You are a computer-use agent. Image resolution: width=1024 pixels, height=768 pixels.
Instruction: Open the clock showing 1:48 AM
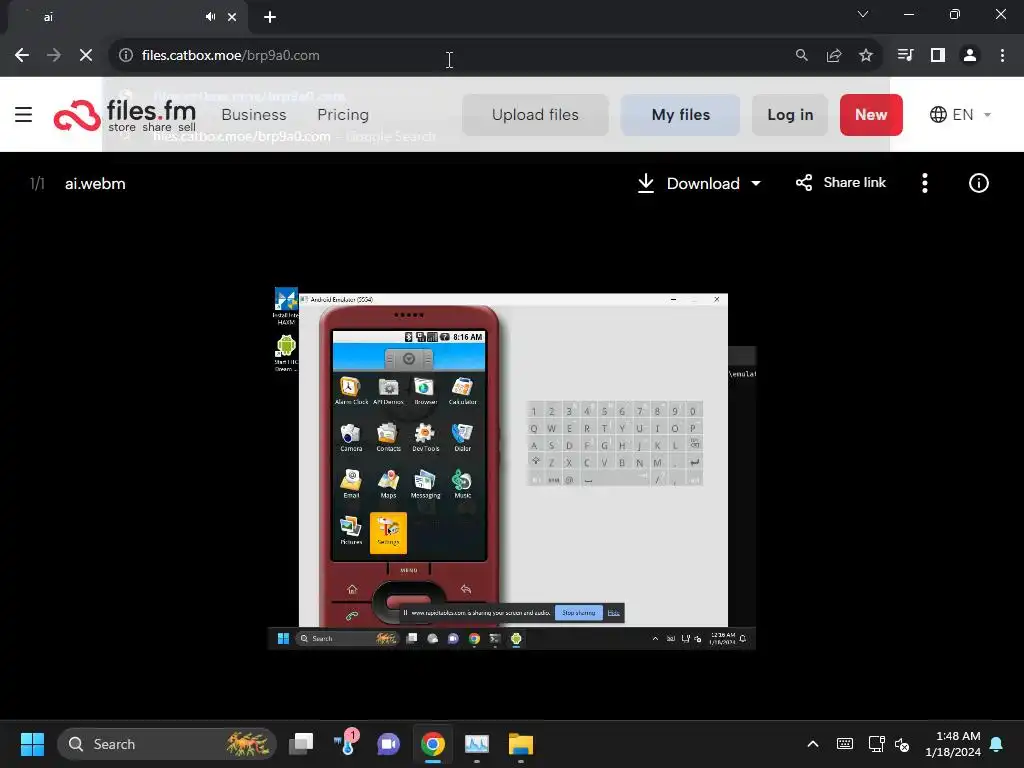[953, 744]
